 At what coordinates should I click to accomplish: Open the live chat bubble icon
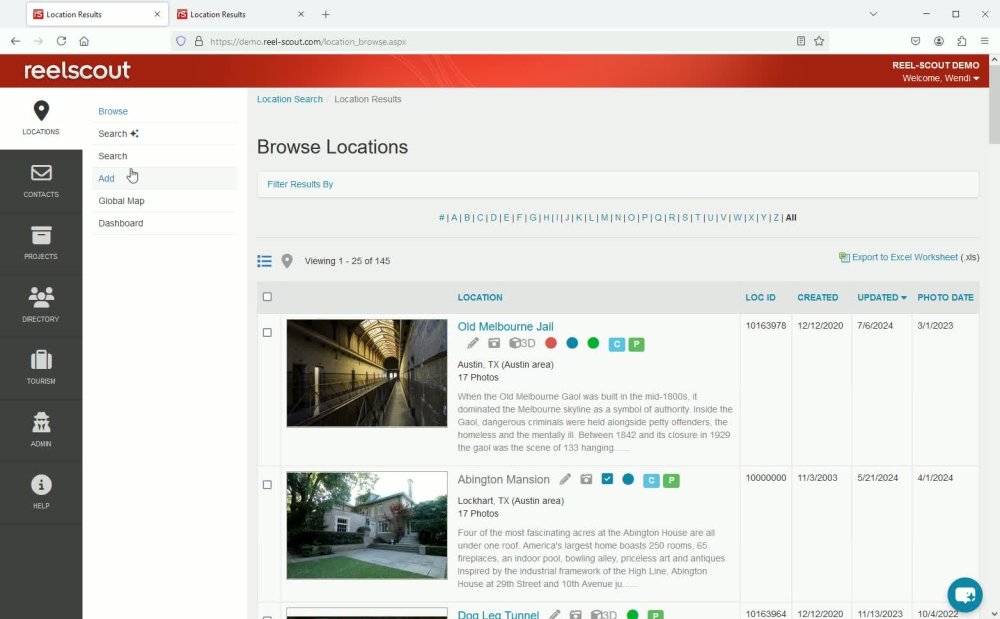tap(964, 595)
